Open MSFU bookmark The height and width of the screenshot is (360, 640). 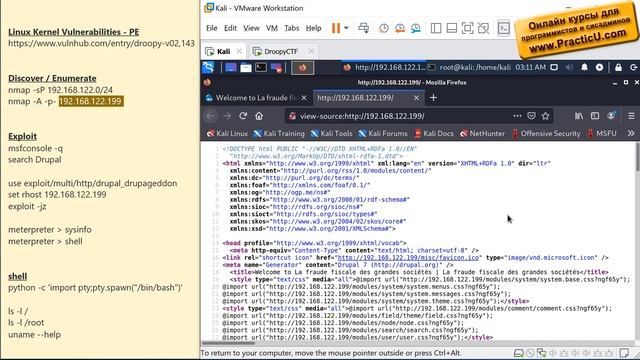[x=602, y=133]
